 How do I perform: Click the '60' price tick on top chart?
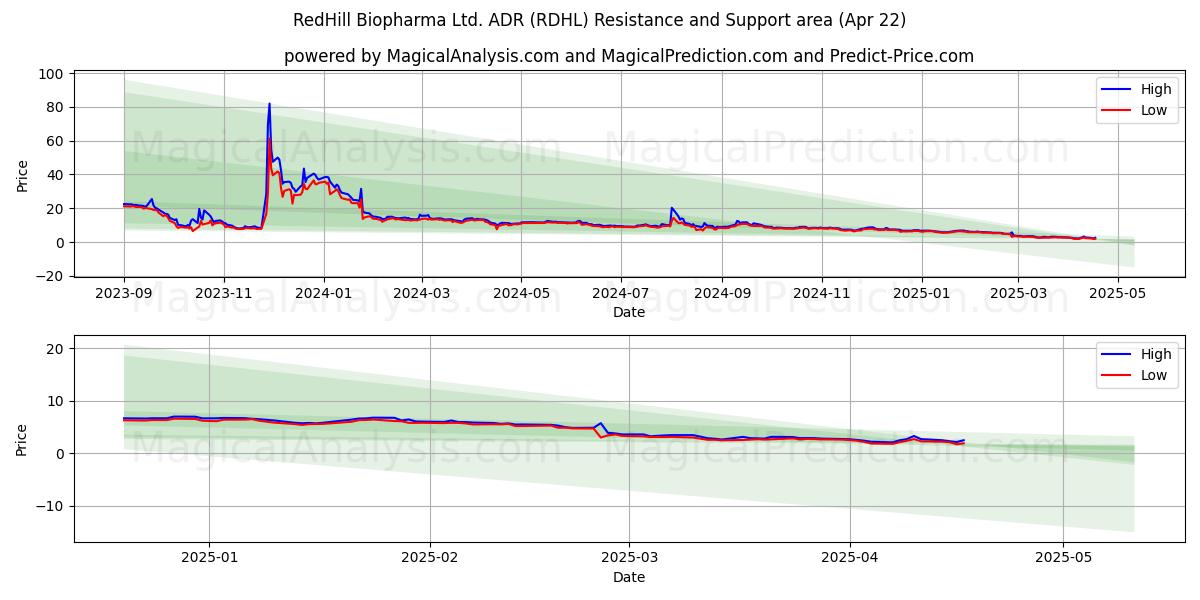[x=57, y=141]
